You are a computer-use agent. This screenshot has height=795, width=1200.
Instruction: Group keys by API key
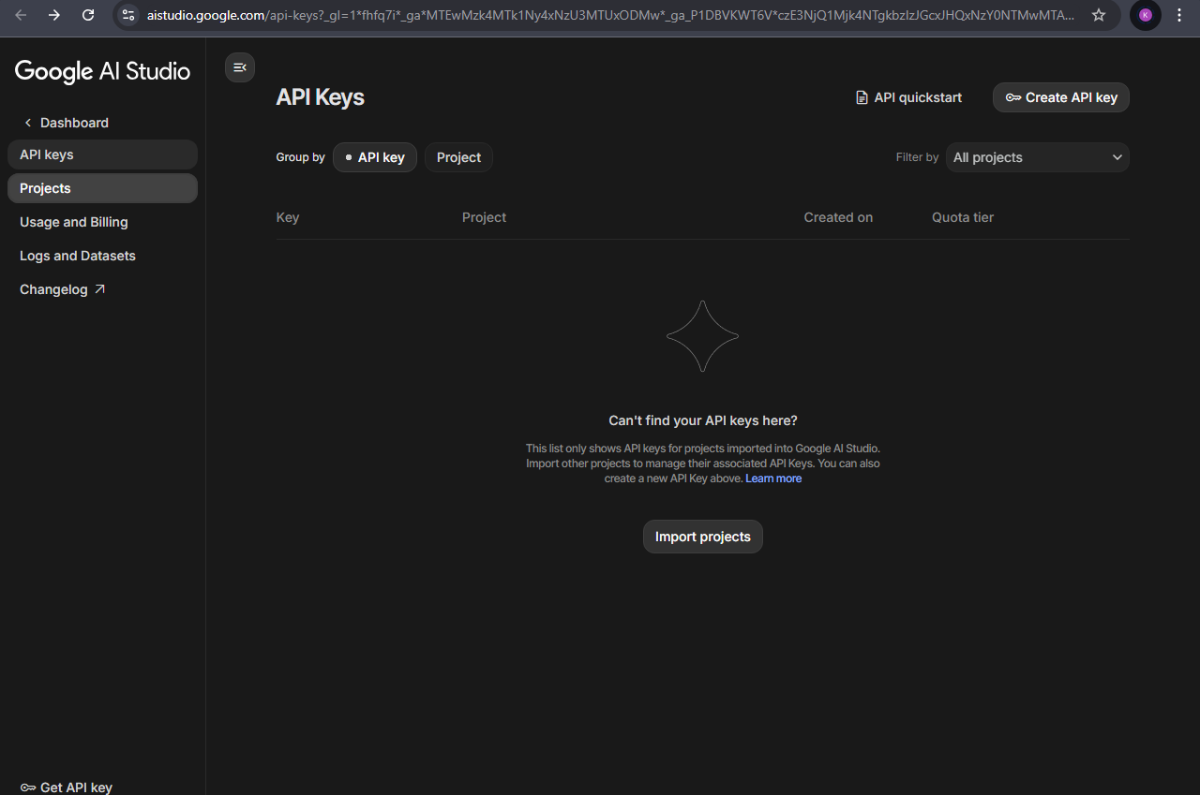click(x=375, y=157)
